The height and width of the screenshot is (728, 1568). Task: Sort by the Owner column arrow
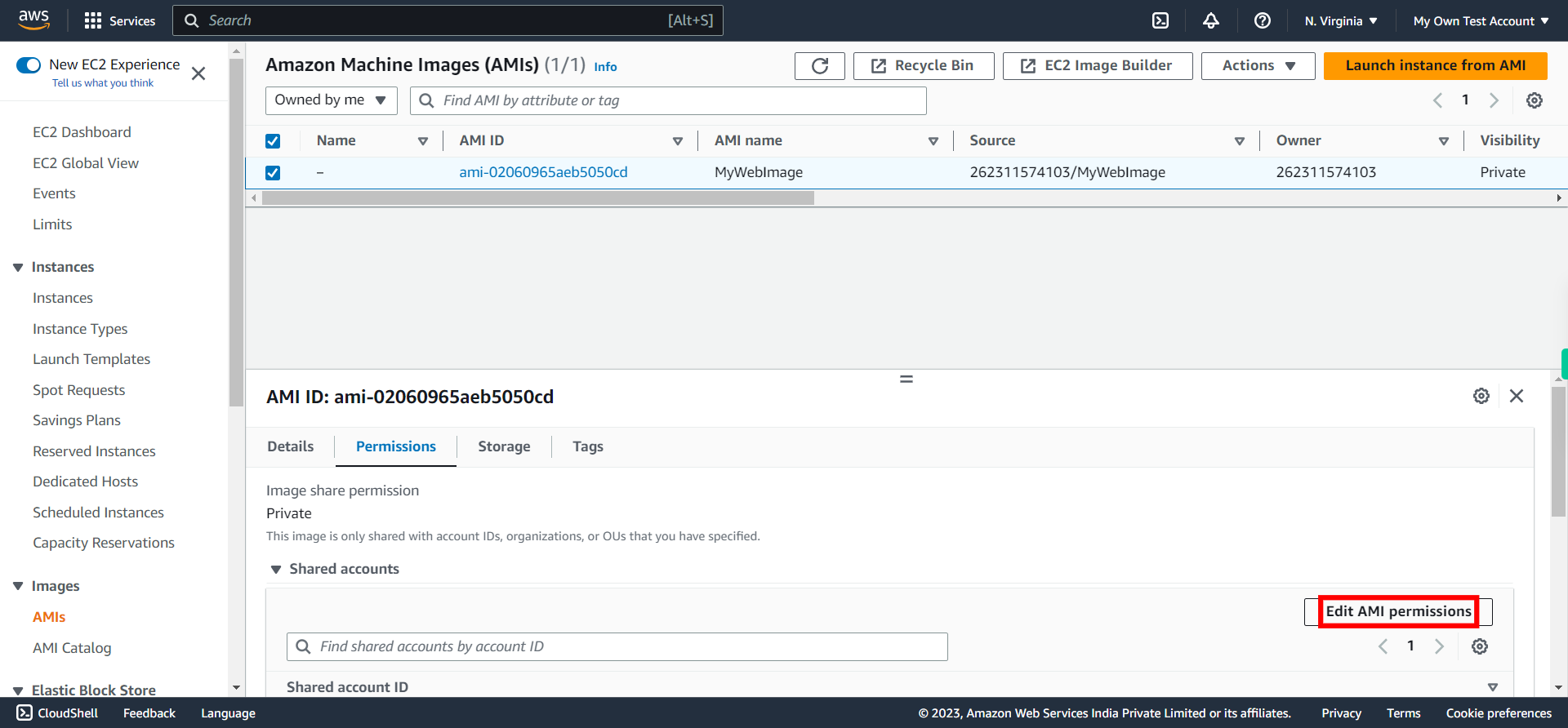click(1444, 141)
